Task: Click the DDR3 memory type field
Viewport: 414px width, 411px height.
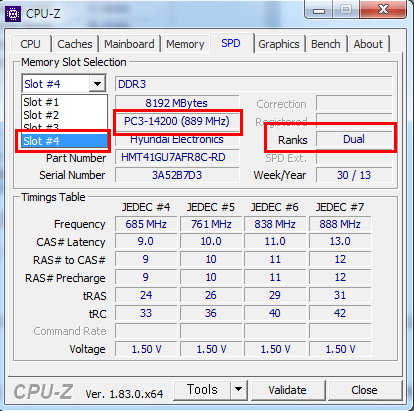Action: [253, 84]
